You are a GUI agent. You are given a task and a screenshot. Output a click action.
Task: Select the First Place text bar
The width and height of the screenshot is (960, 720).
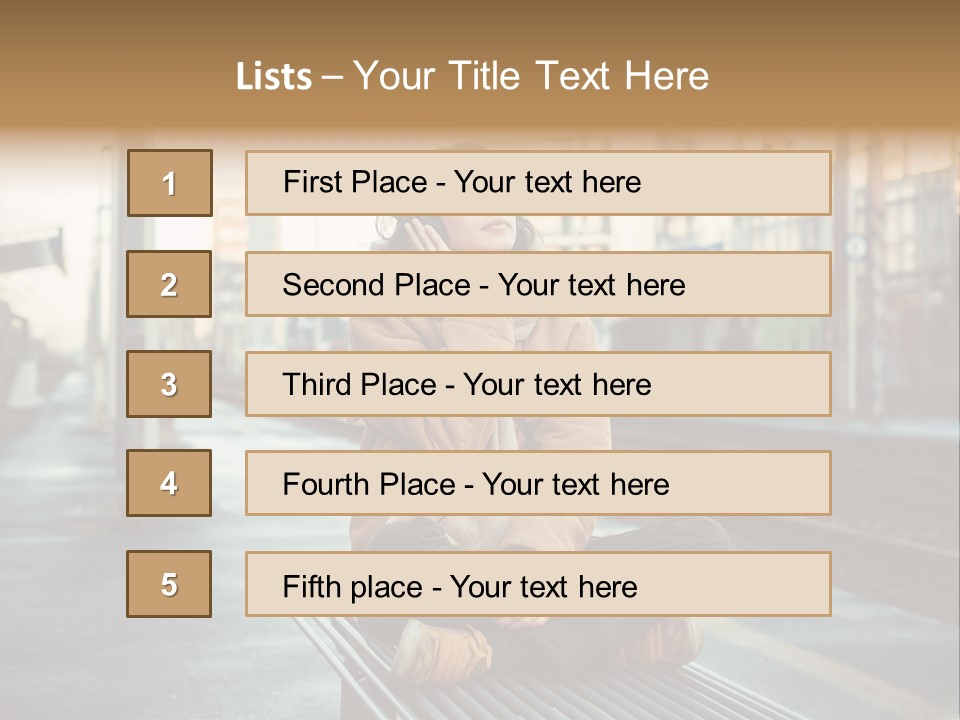click(538, 183)
